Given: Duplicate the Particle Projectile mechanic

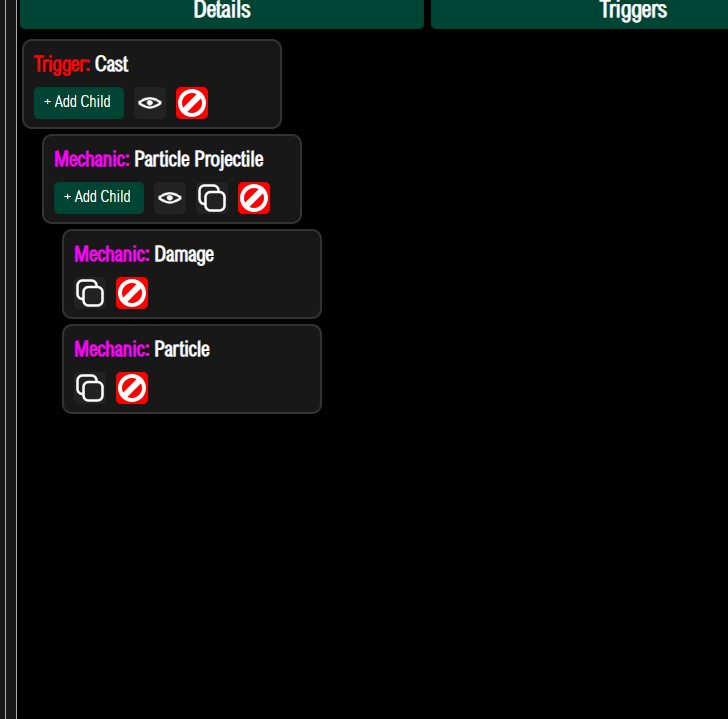Looking at the screenshot, I should (x=212, y=198).
